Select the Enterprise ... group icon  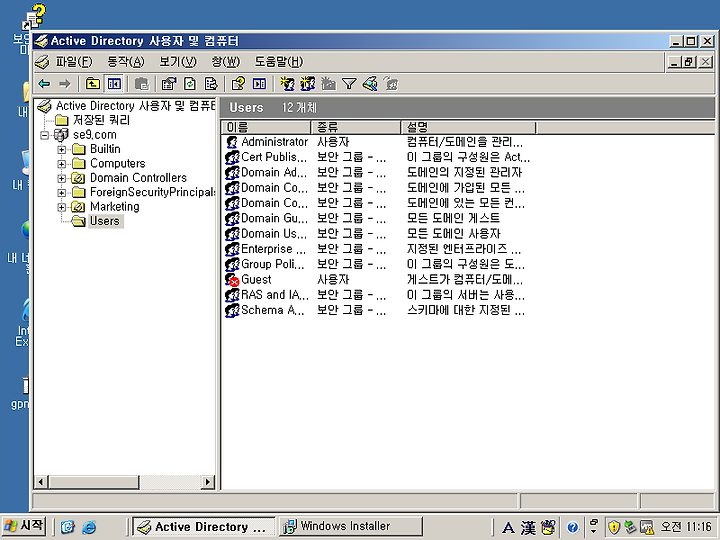pos(232,249)
